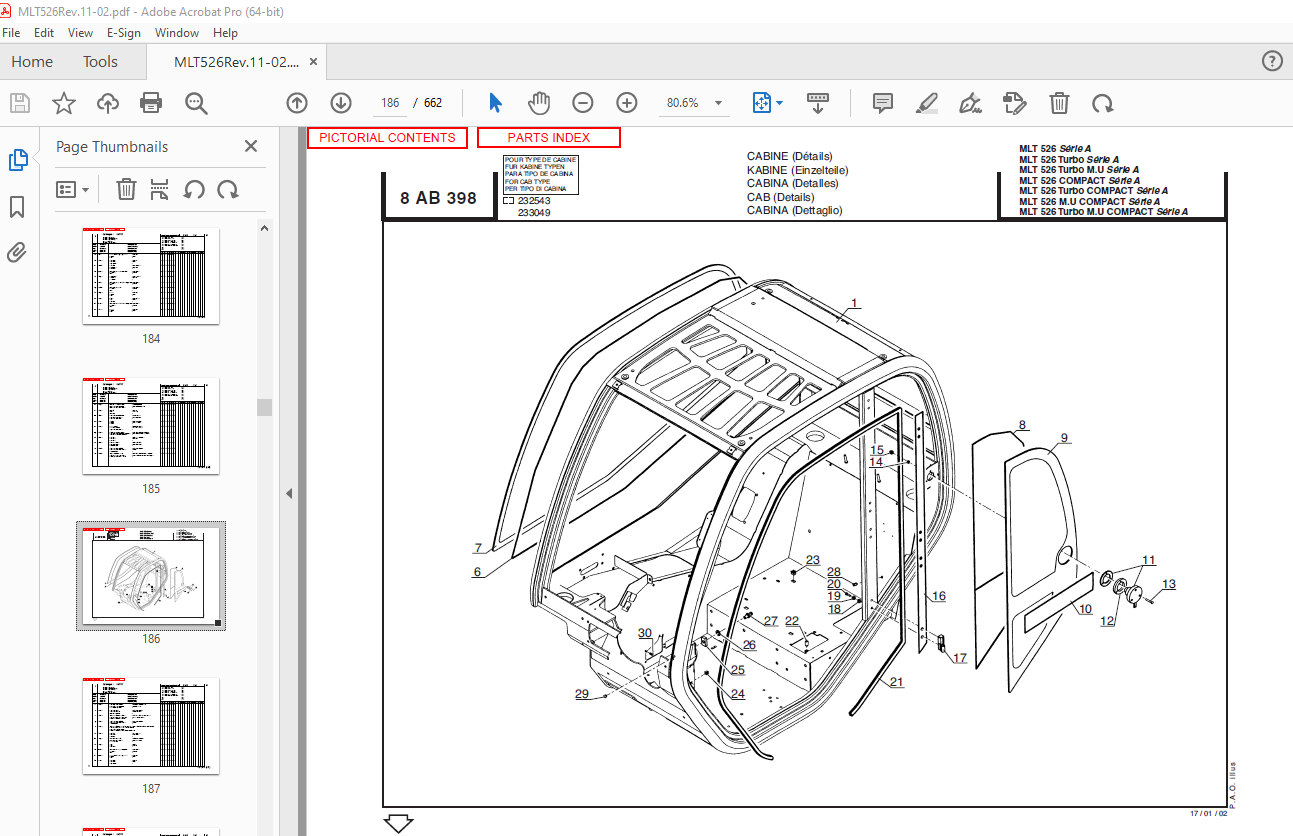Image resolution: width=1293 pixels, height=836 pixels.
Task: Expand fit page tool dropdown arrow
Action: click(780, 103)
